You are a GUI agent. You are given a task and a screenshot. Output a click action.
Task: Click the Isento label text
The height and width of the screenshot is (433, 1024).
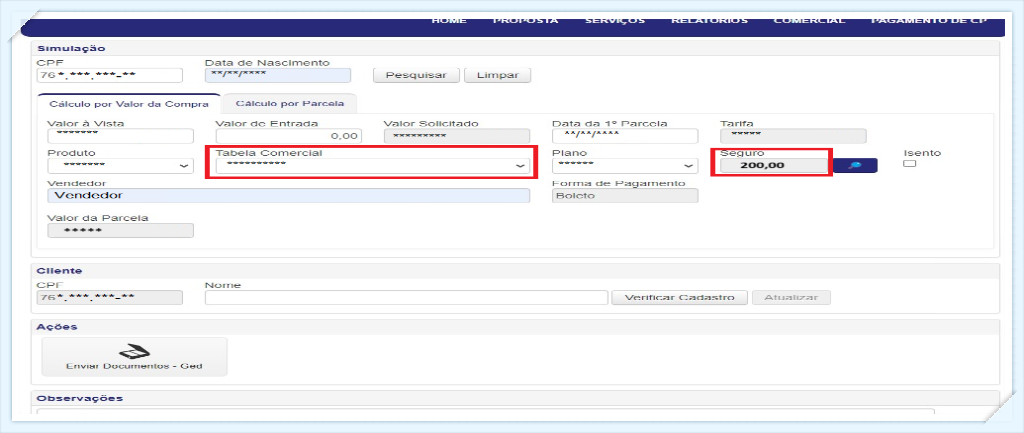click(x=922, y=153)
